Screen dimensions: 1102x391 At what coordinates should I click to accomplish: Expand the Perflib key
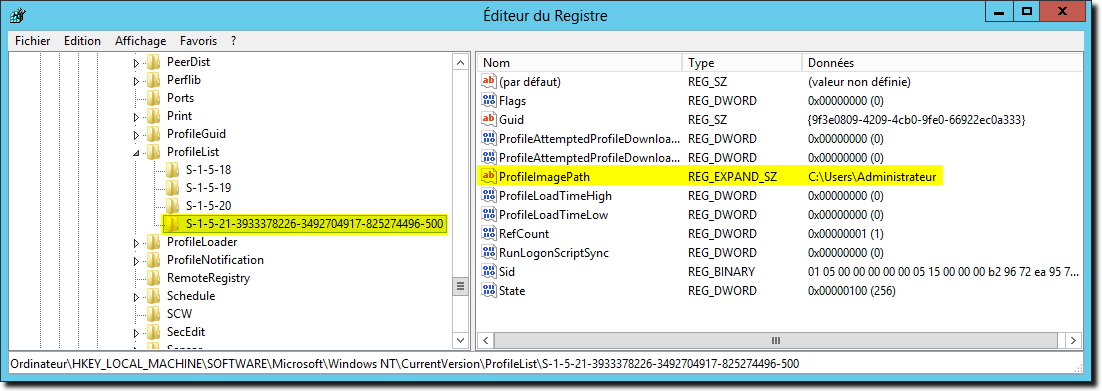[136, 80]
